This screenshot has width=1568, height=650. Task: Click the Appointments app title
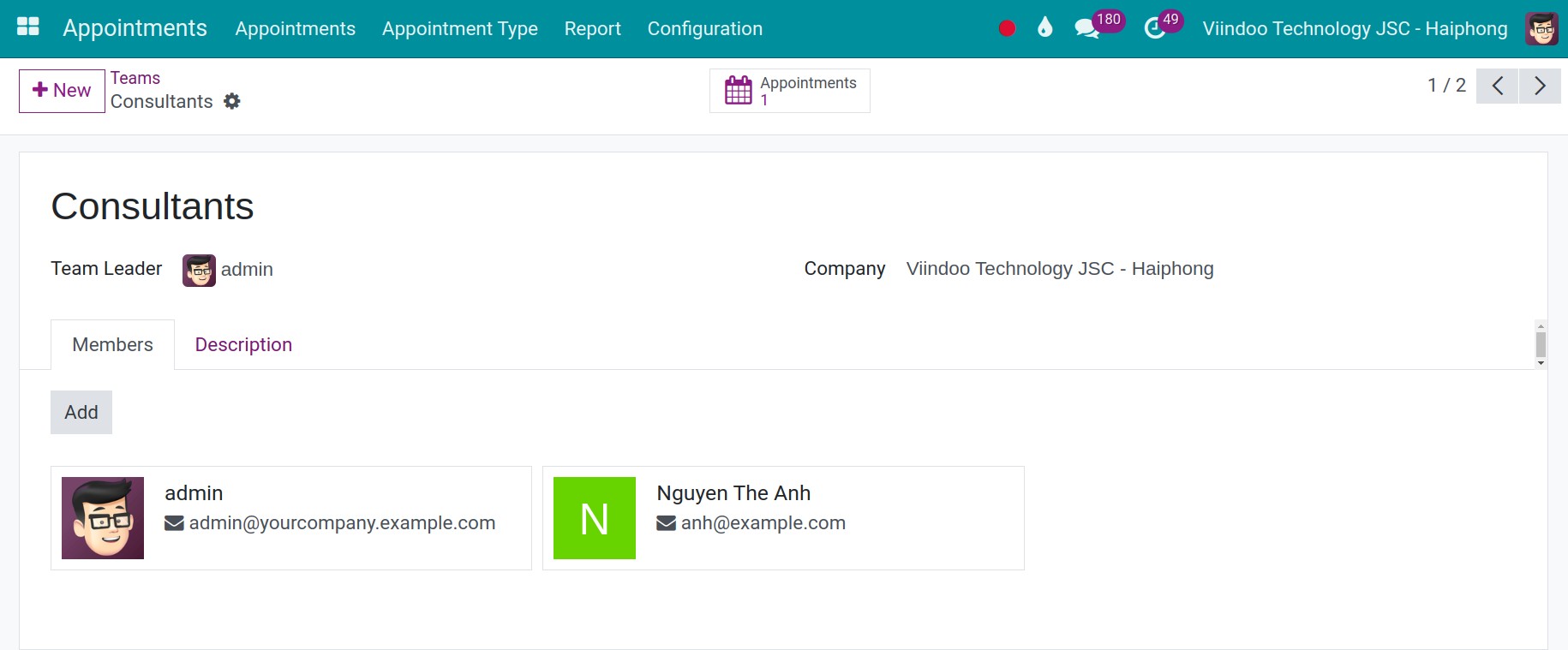click(135, 28)
